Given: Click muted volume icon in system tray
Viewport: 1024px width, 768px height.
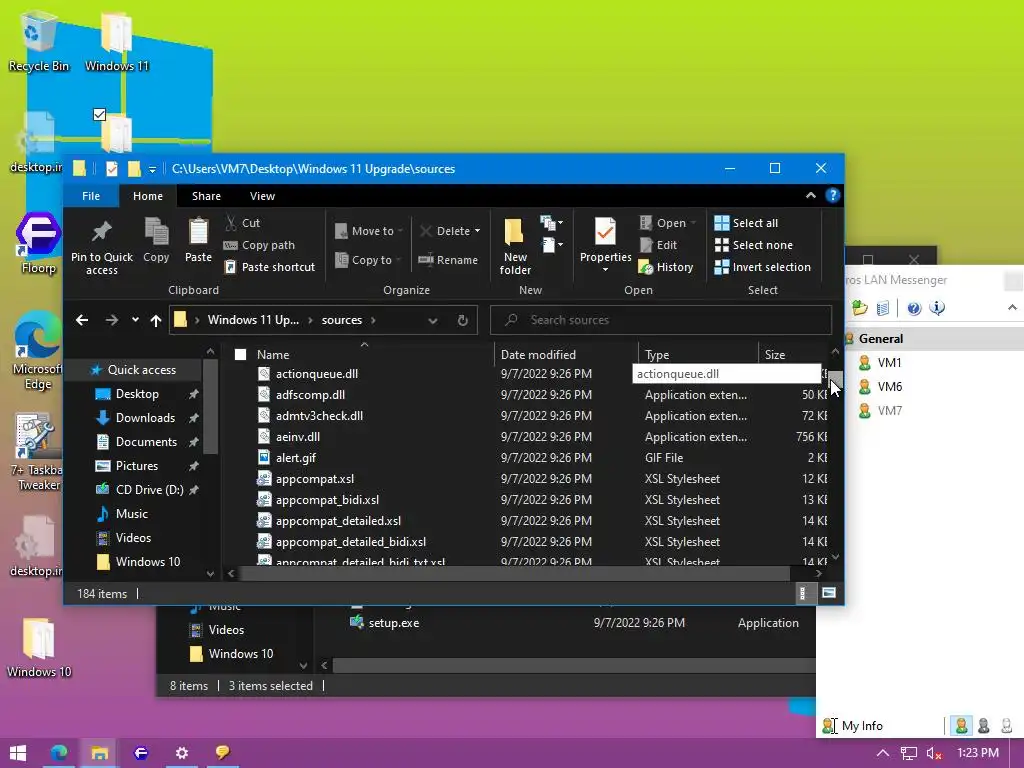Looking at the screenshot, I should point(934,753).
